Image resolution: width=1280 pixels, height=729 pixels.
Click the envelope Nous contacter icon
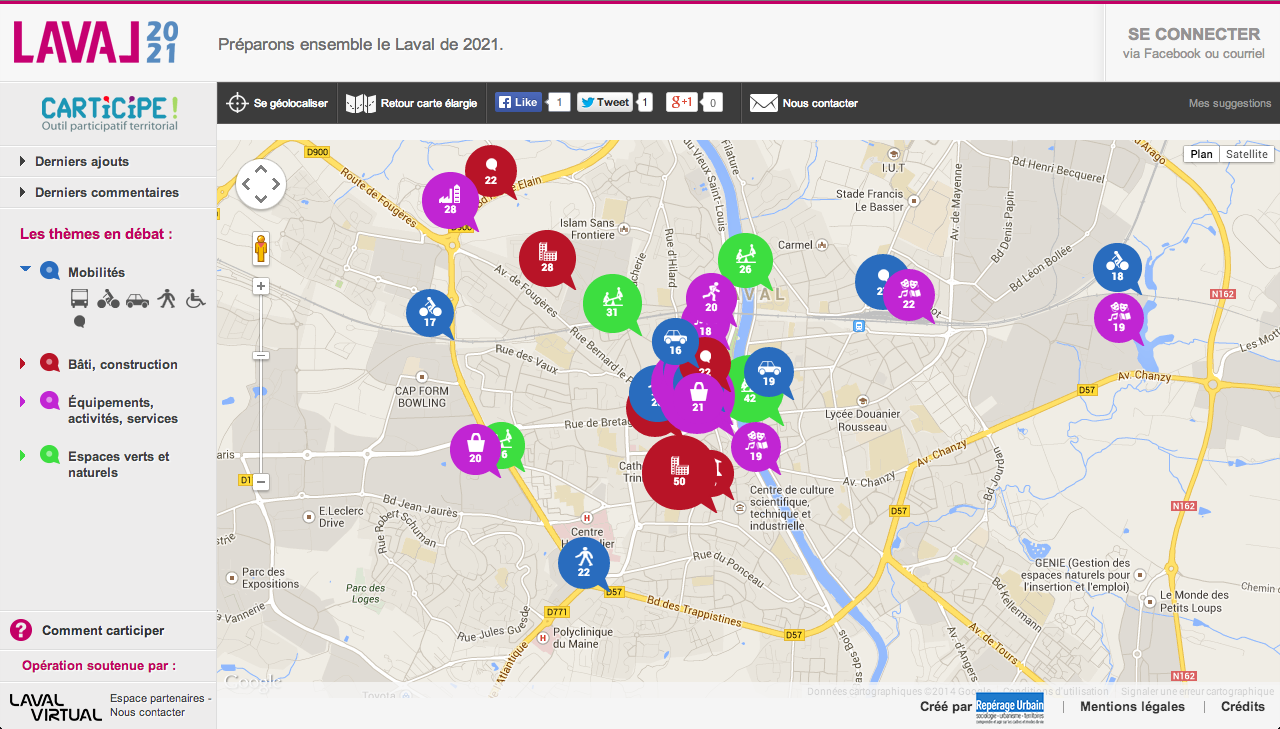[764, 103]
